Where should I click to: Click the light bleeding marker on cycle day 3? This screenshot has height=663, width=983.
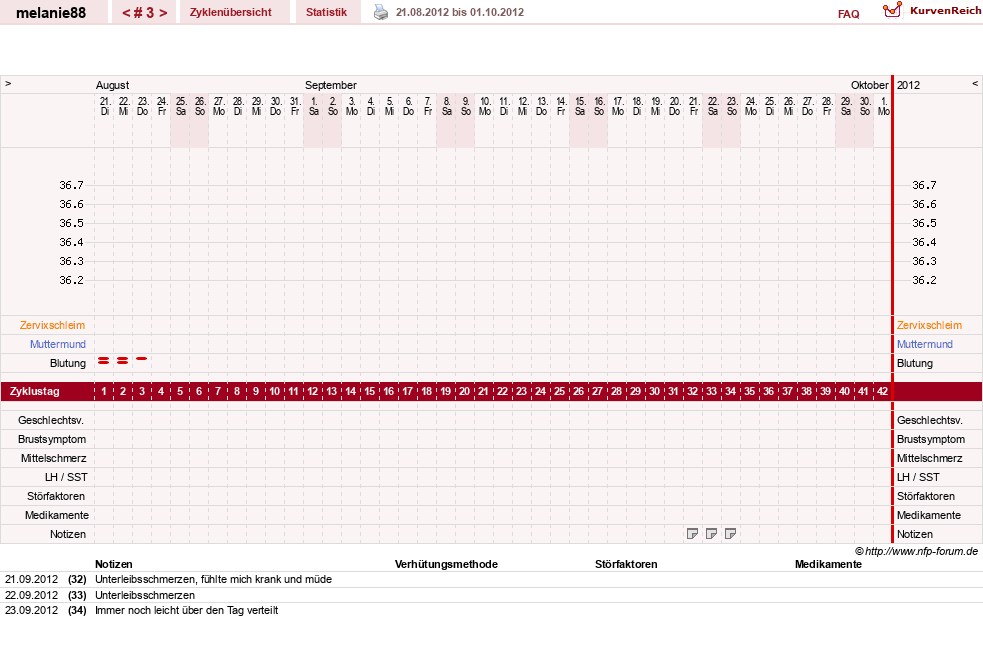pos(142,358)
